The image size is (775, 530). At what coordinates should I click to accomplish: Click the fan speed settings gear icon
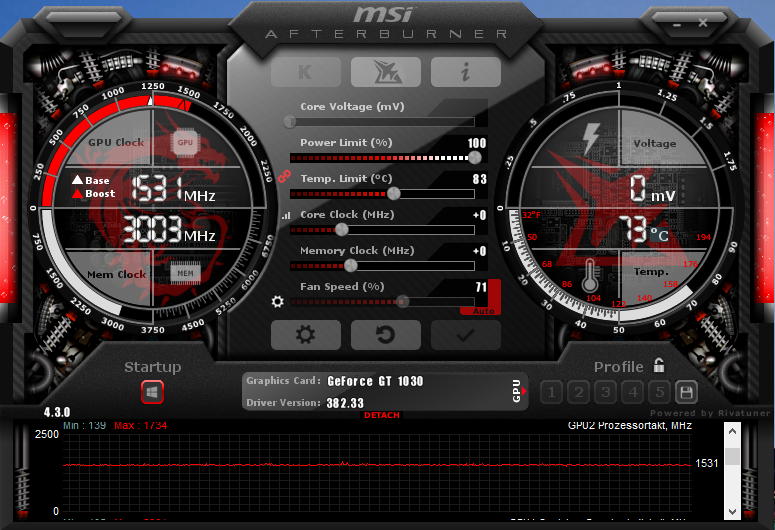point(278,301)
